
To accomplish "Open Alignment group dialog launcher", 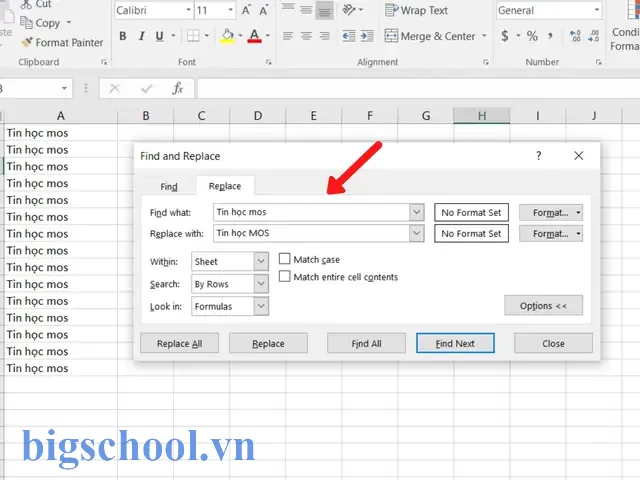I will pos(486,62).
